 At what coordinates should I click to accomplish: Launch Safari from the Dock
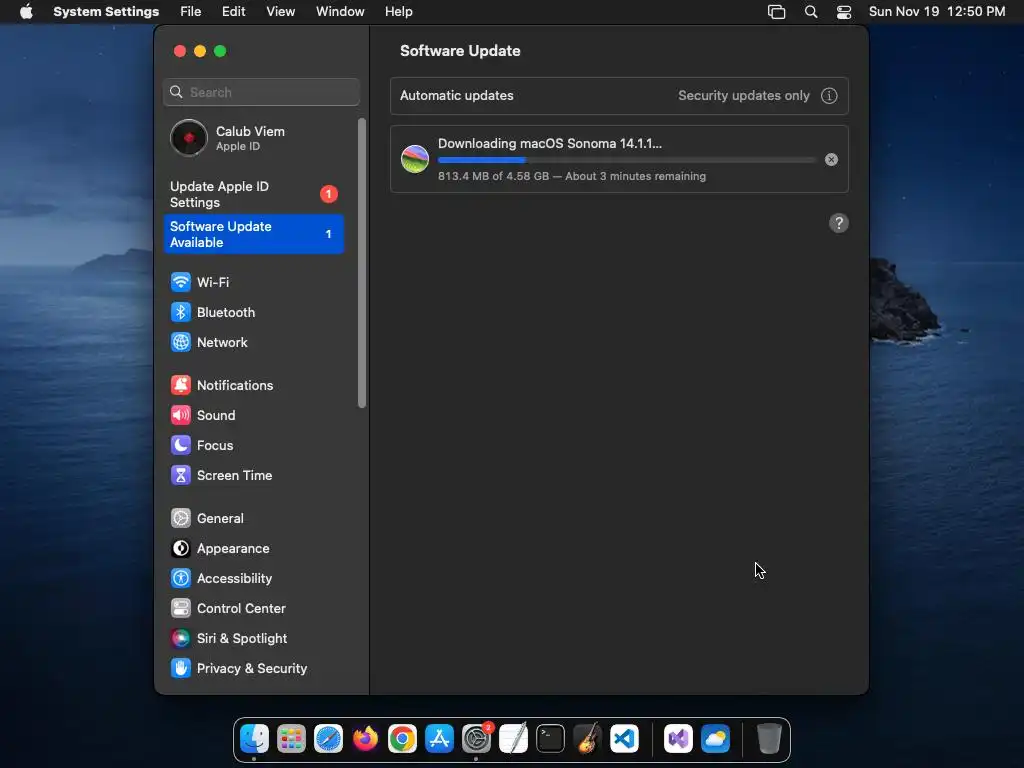[x=328, y=739]
